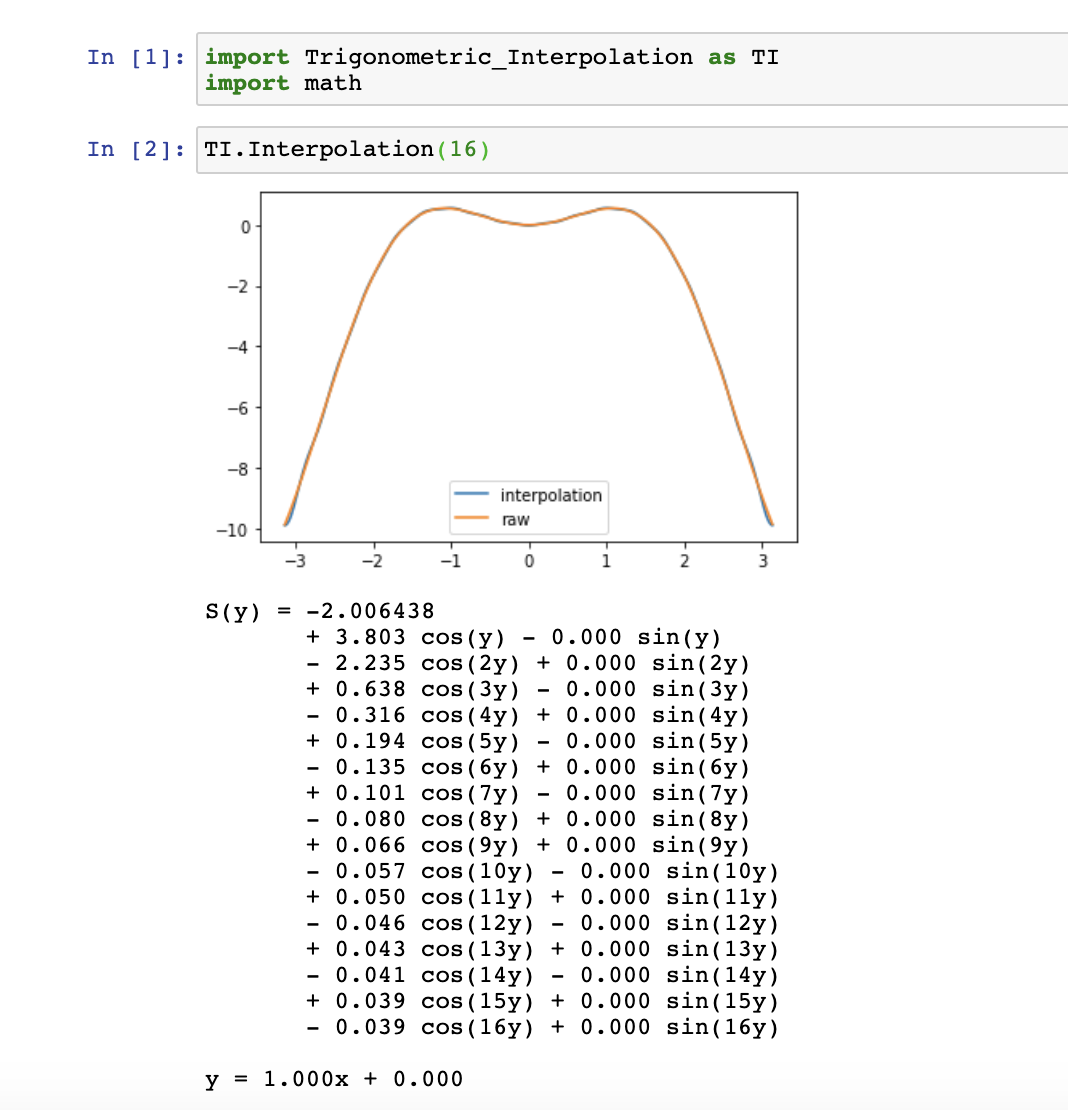Click the '0.039 cos(16y)' term
The image size is (1068, 1110).
click(435, 1027)
